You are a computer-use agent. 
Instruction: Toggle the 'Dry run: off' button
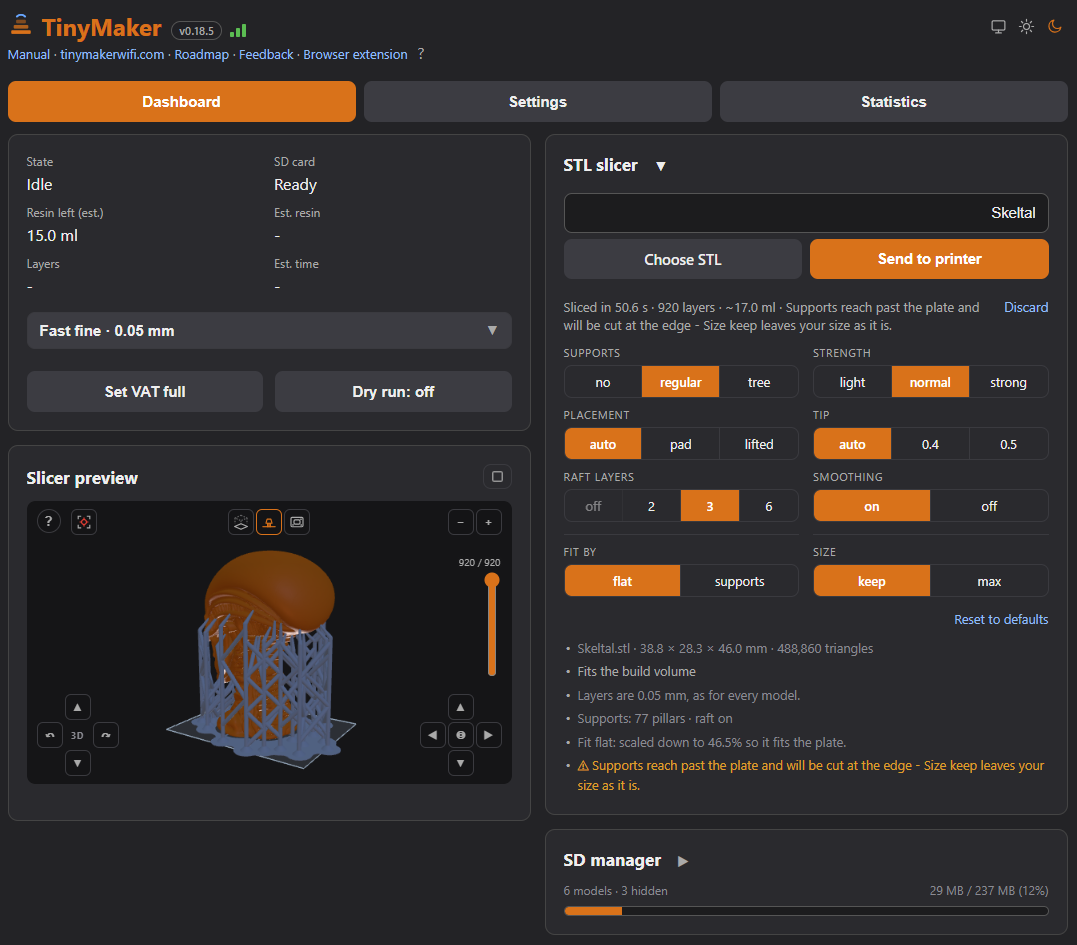393,391
